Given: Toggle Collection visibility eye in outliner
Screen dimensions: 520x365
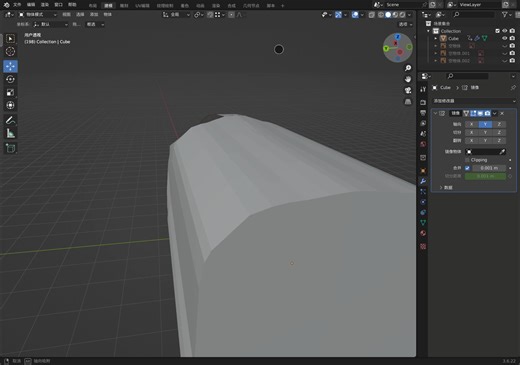Looking at the screenshot, I should click(x=505, y=31).
